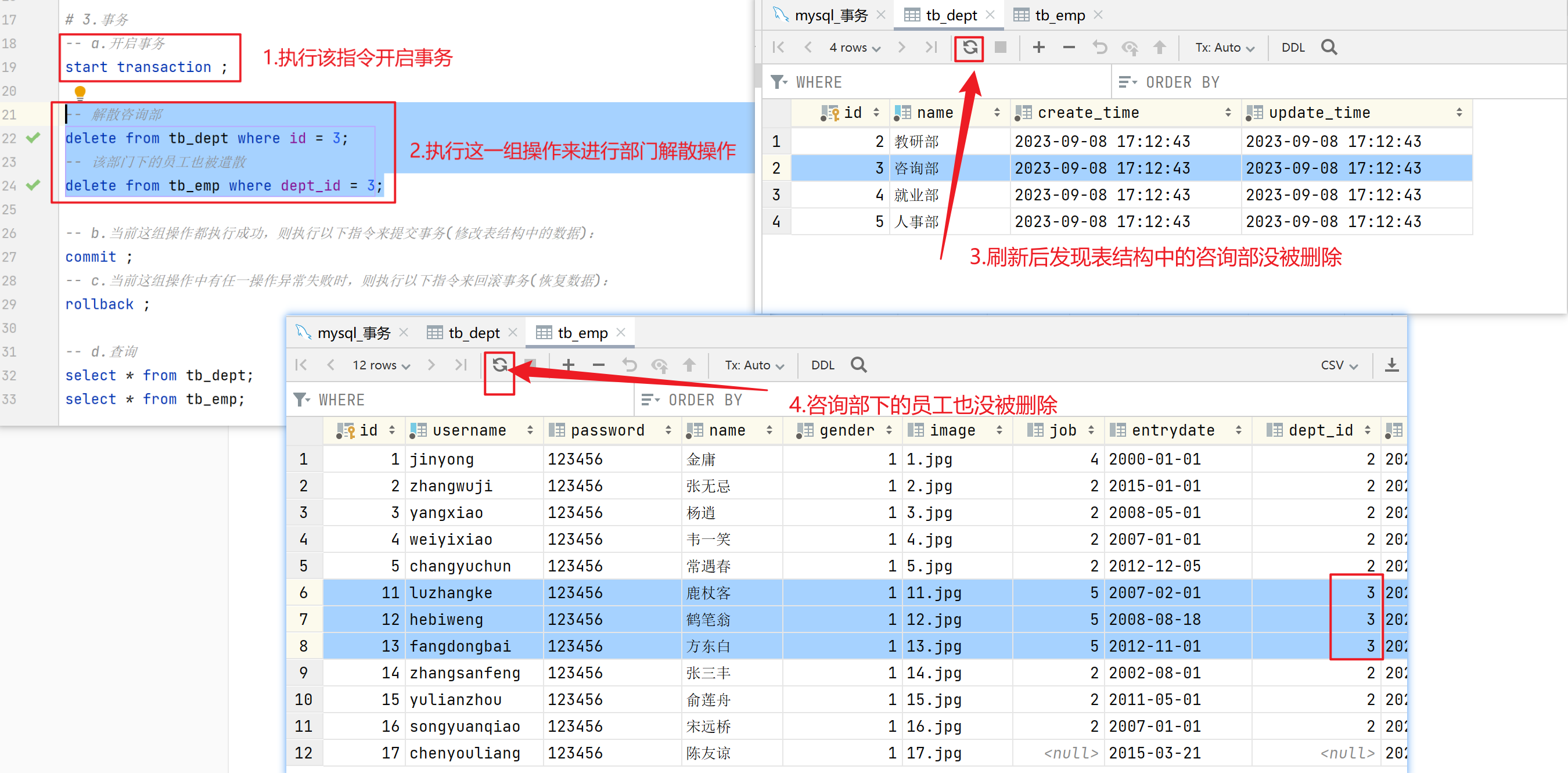Click revert icon in tb_emp toolbar
This screenshot has width=1568, height=773.
[x=629, y=365]
